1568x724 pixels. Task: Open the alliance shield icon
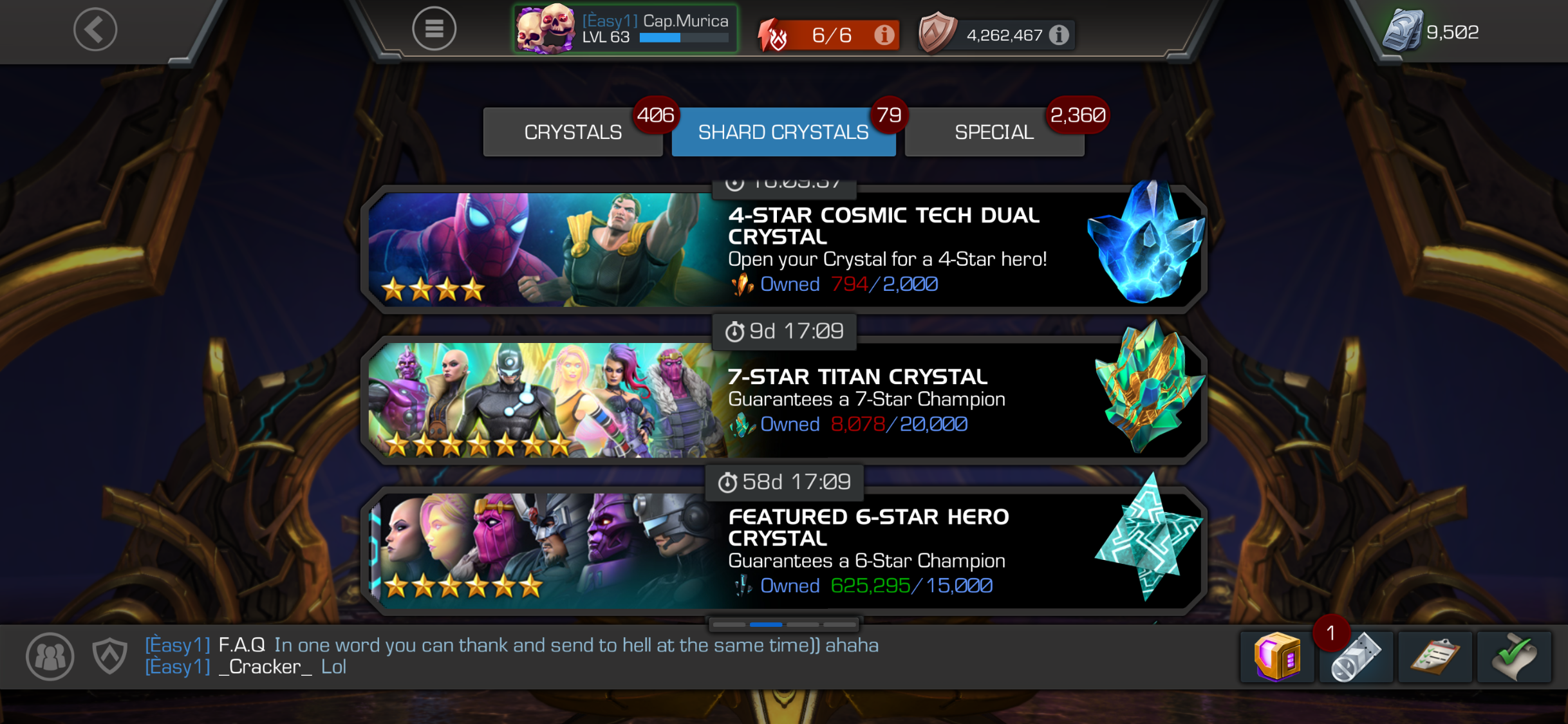pyautogui.click(x=110, y=656)
